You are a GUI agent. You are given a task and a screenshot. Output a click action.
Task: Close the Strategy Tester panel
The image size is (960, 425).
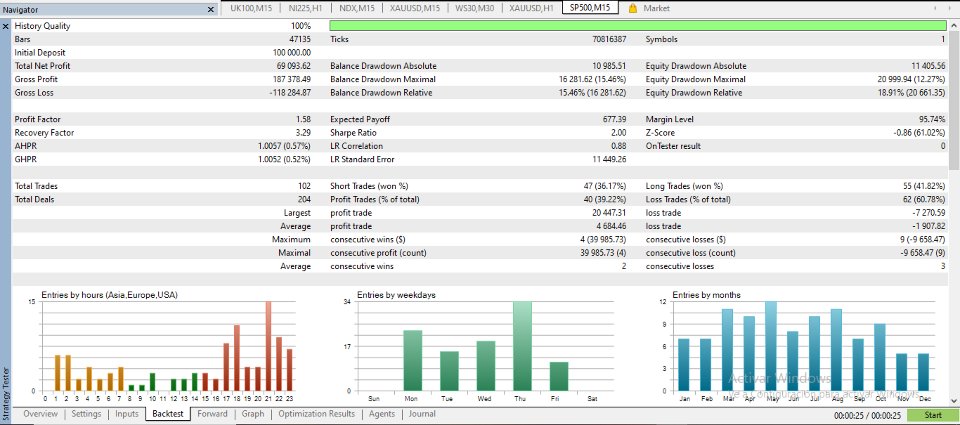point(6,26)
